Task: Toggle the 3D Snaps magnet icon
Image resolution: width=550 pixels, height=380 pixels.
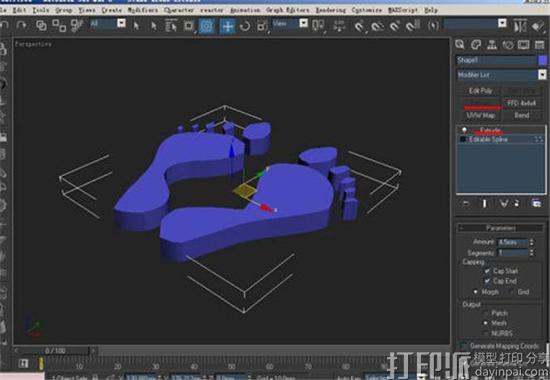Action: click(x=359, y=26)
